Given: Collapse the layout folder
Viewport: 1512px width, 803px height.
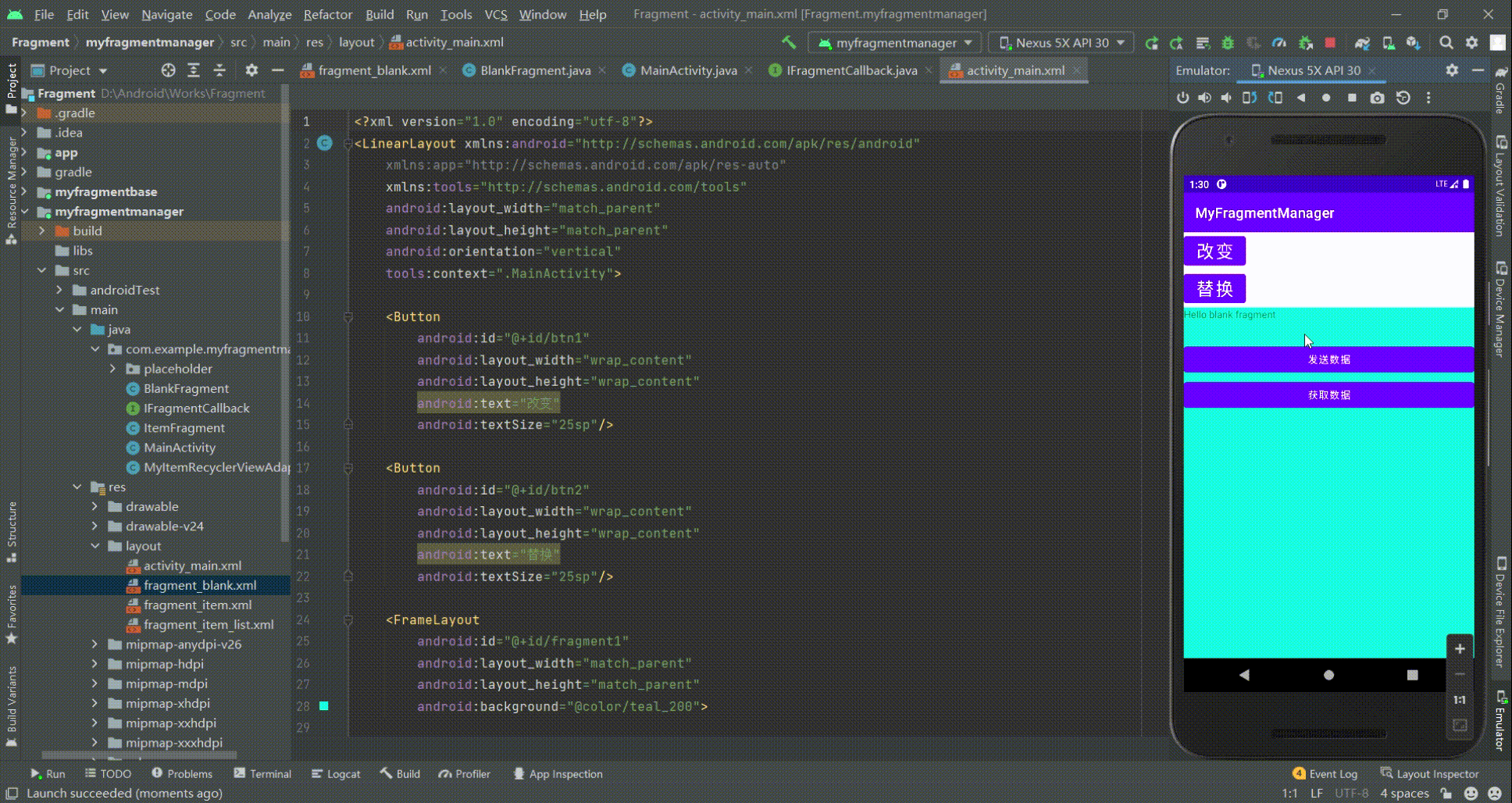Looking at the screenshot, I should click(x=95, y=546).
